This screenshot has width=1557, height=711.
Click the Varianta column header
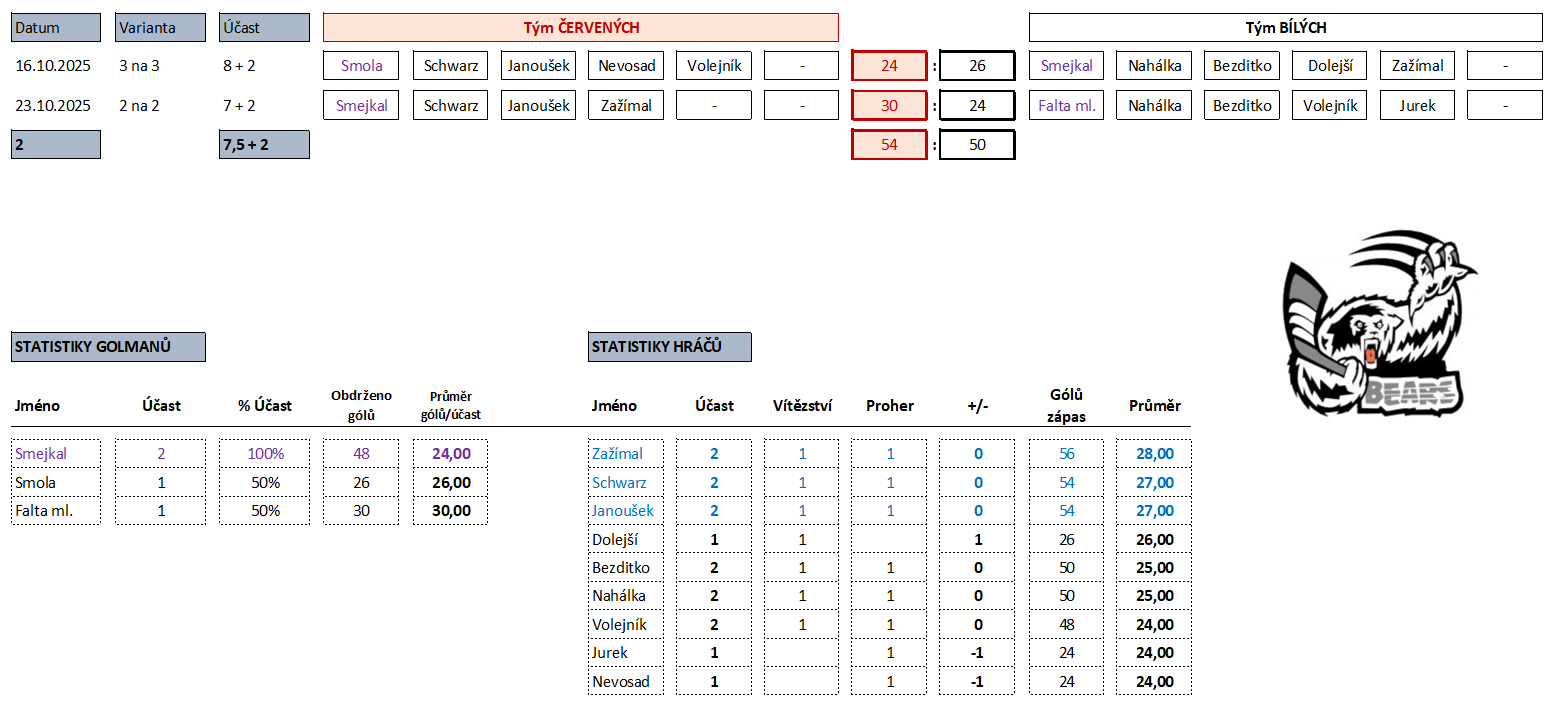(x=160, y=28)
